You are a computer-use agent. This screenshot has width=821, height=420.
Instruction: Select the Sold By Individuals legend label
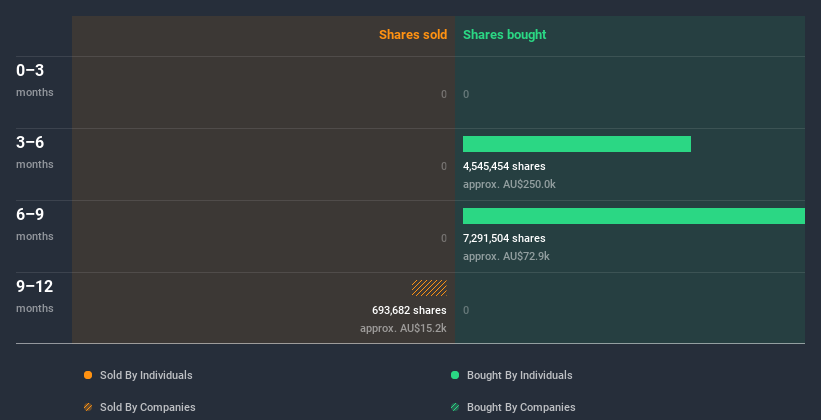(x=146, y=375)
